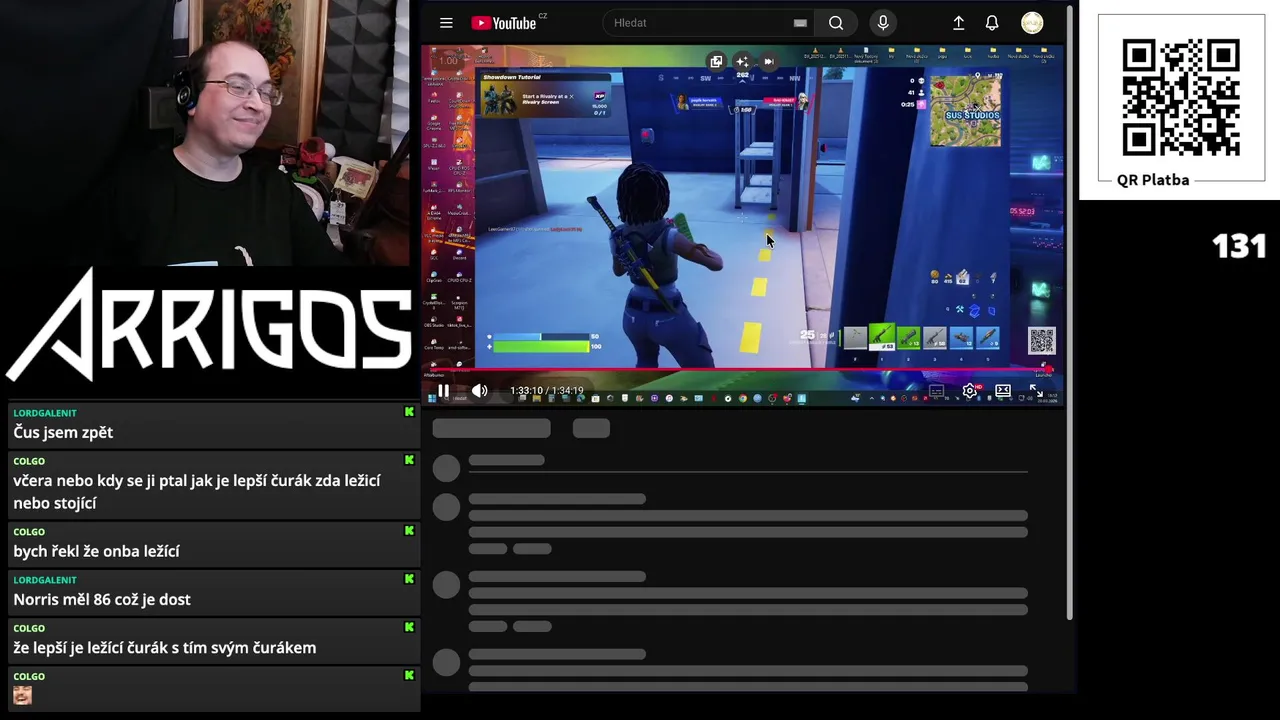Open the player settings gear
The image size is (1280, 720).
(970, 391)
